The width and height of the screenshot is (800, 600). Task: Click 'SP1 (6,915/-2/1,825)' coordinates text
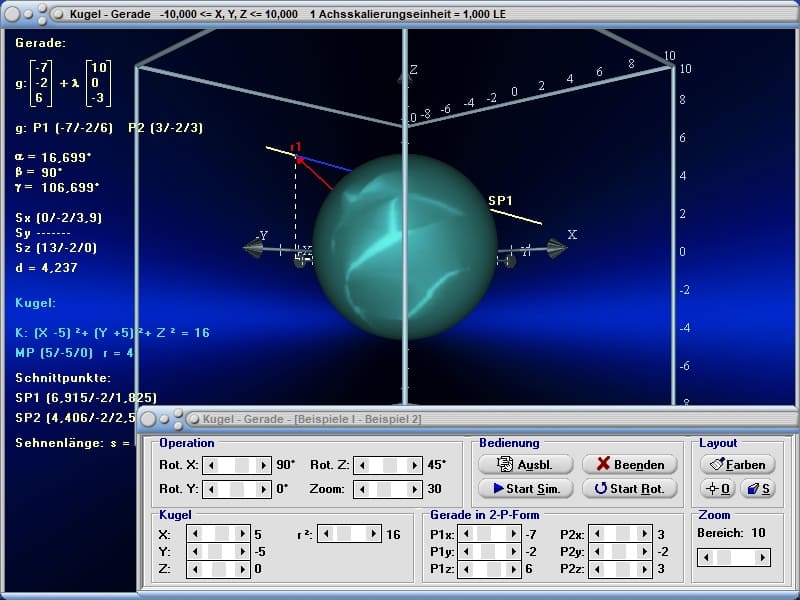(86, 397)
